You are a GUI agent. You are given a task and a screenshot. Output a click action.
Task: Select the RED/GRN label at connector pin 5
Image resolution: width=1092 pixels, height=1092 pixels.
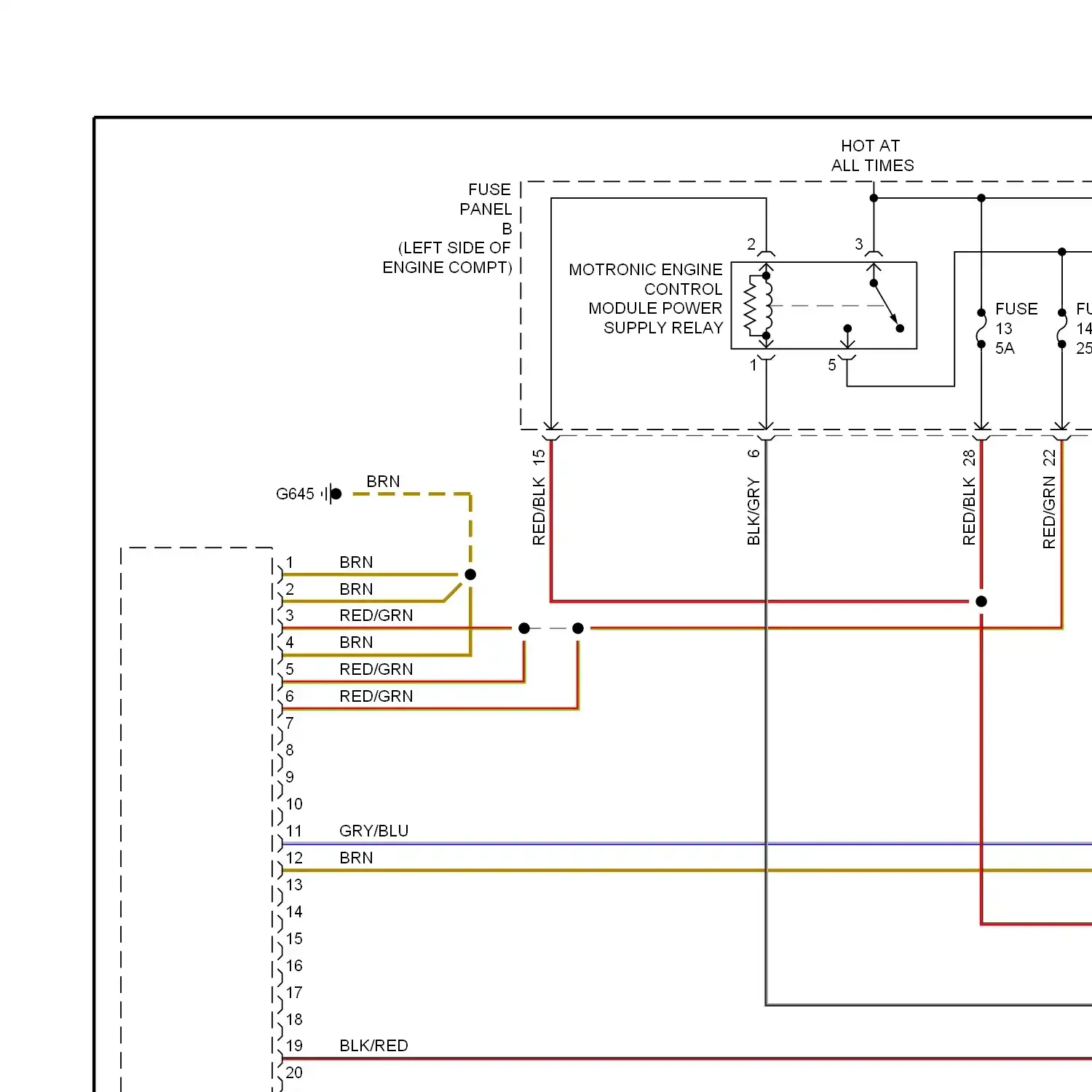click(x=376, y=670)
